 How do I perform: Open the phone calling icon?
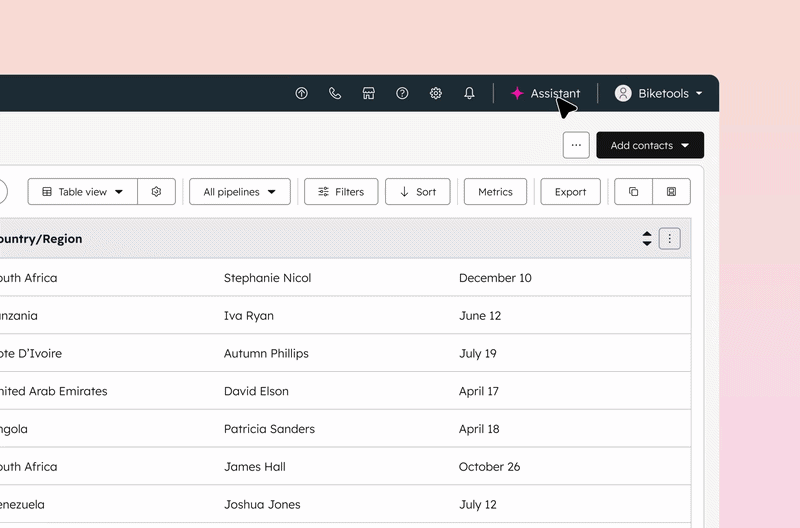(x=335, y=93)
